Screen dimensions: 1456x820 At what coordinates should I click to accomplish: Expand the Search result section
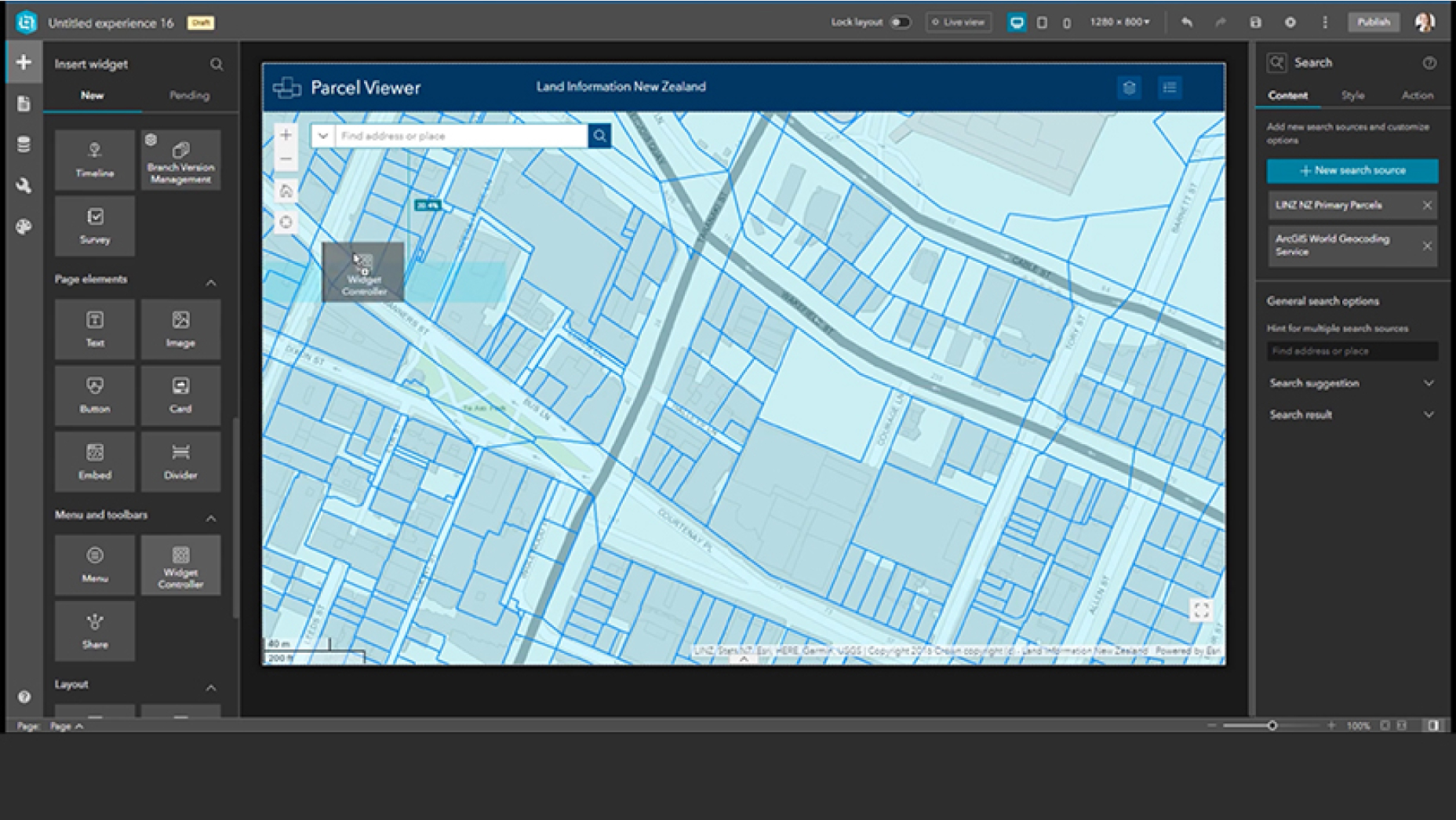click(1429, 414)
